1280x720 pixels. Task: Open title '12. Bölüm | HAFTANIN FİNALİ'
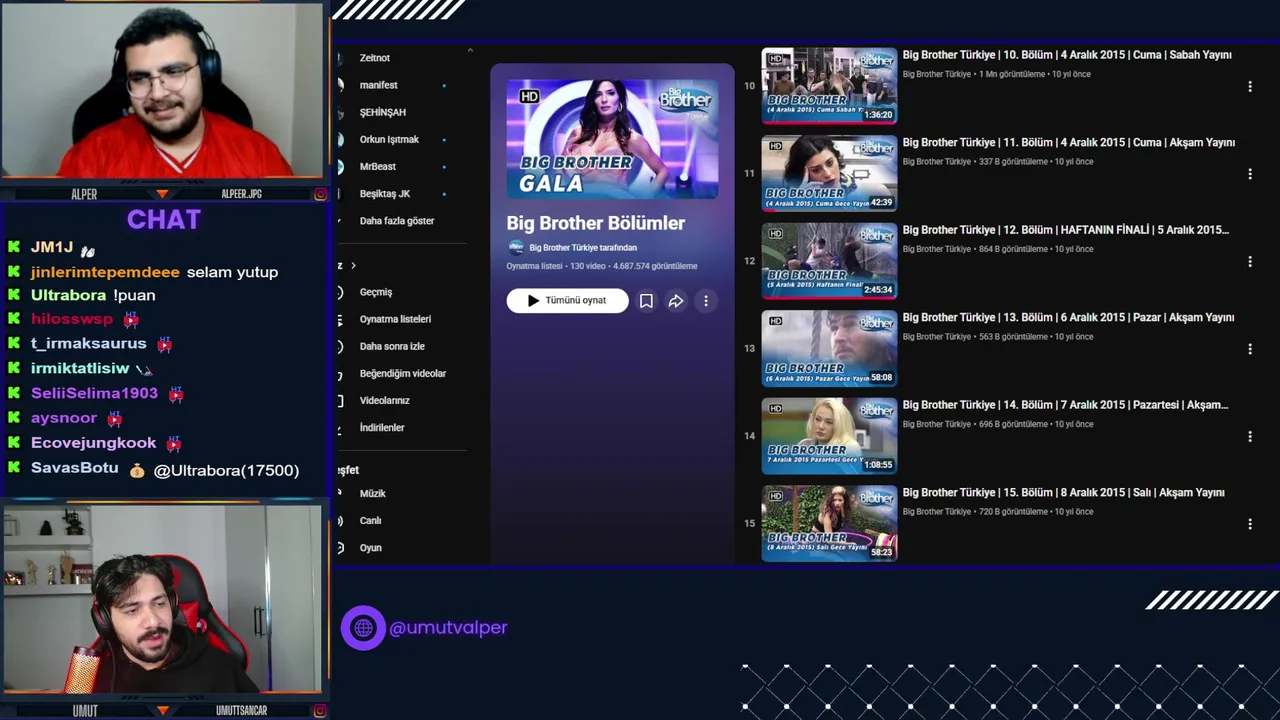coord(1066,230)
